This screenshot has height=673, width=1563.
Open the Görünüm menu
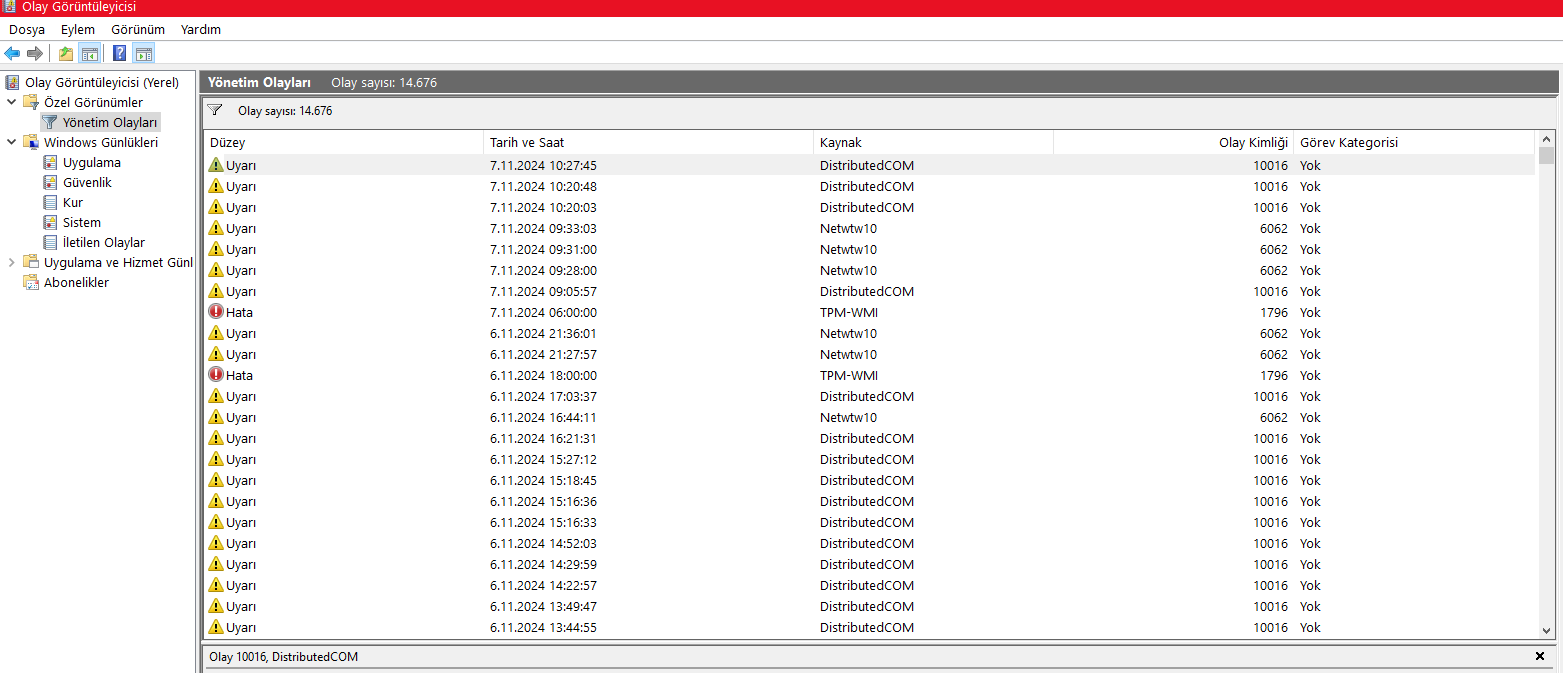point(138,29)
